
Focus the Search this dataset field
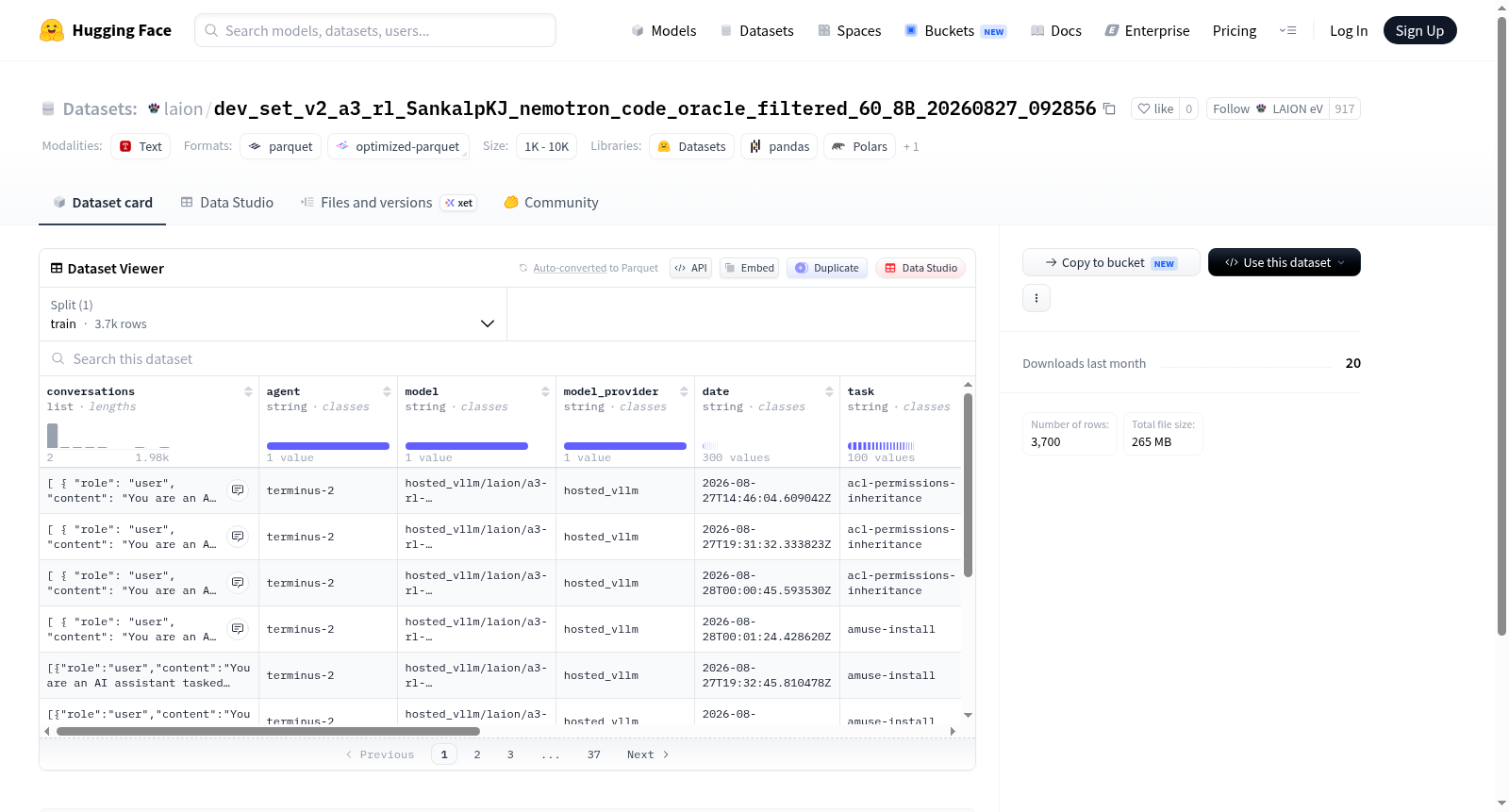[x=507, y=358]
